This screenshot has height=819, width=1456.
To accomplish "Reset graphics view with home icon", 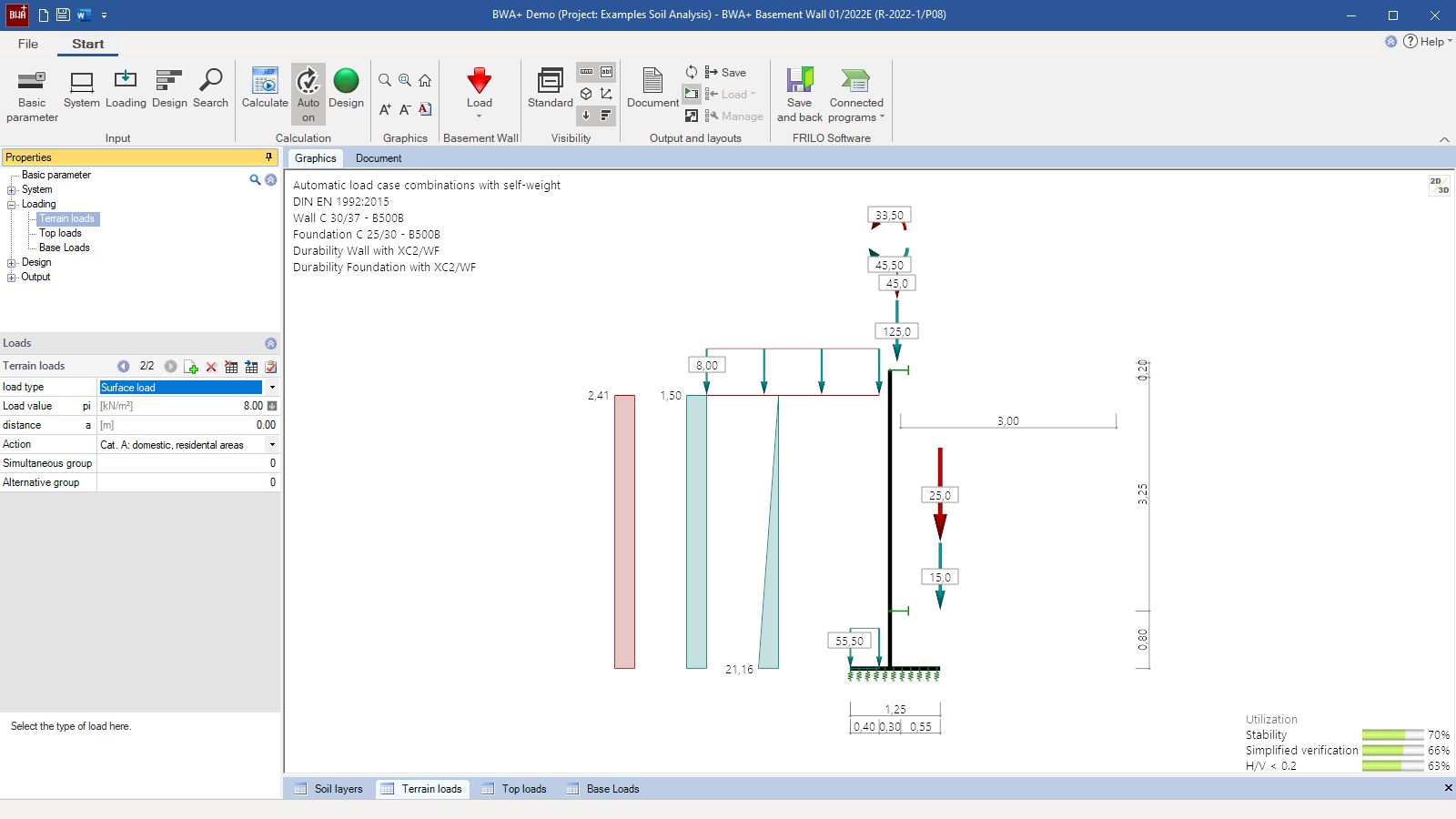I will click(425, 80).
